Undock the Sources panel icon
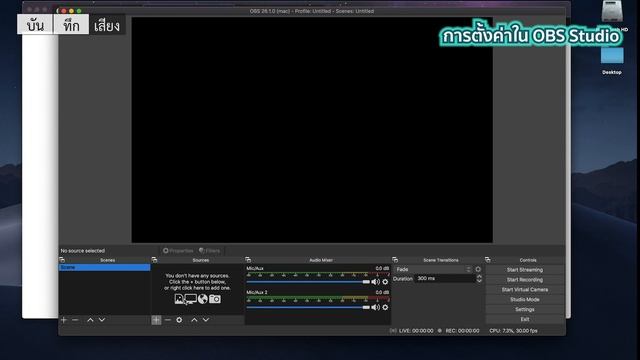The width and height of the screenshot is (640, 360). (154, 260)
